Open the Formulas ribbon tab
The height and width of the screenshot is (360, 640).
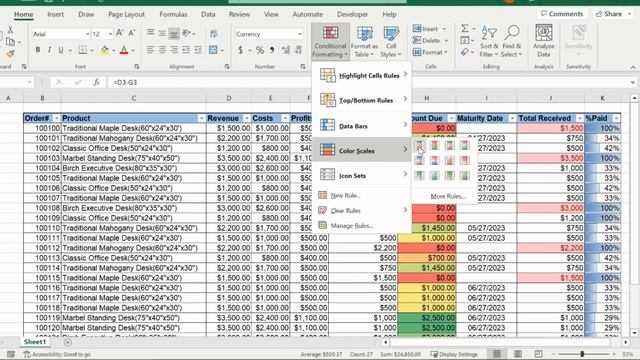point(173,14)
